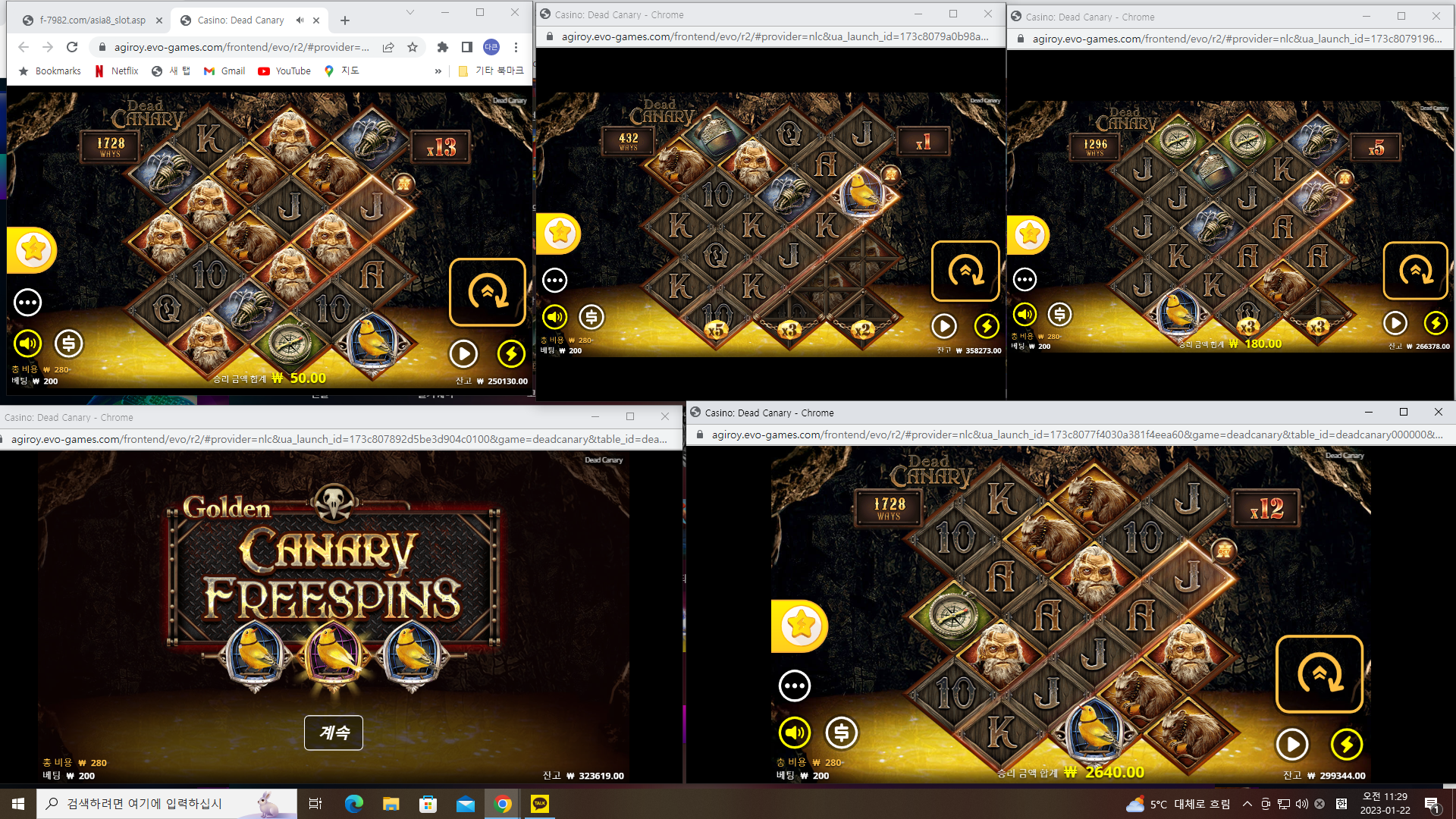Open autoplay in the x13 multiplier game
The image size is (1456, 819).
pos(463,353)
